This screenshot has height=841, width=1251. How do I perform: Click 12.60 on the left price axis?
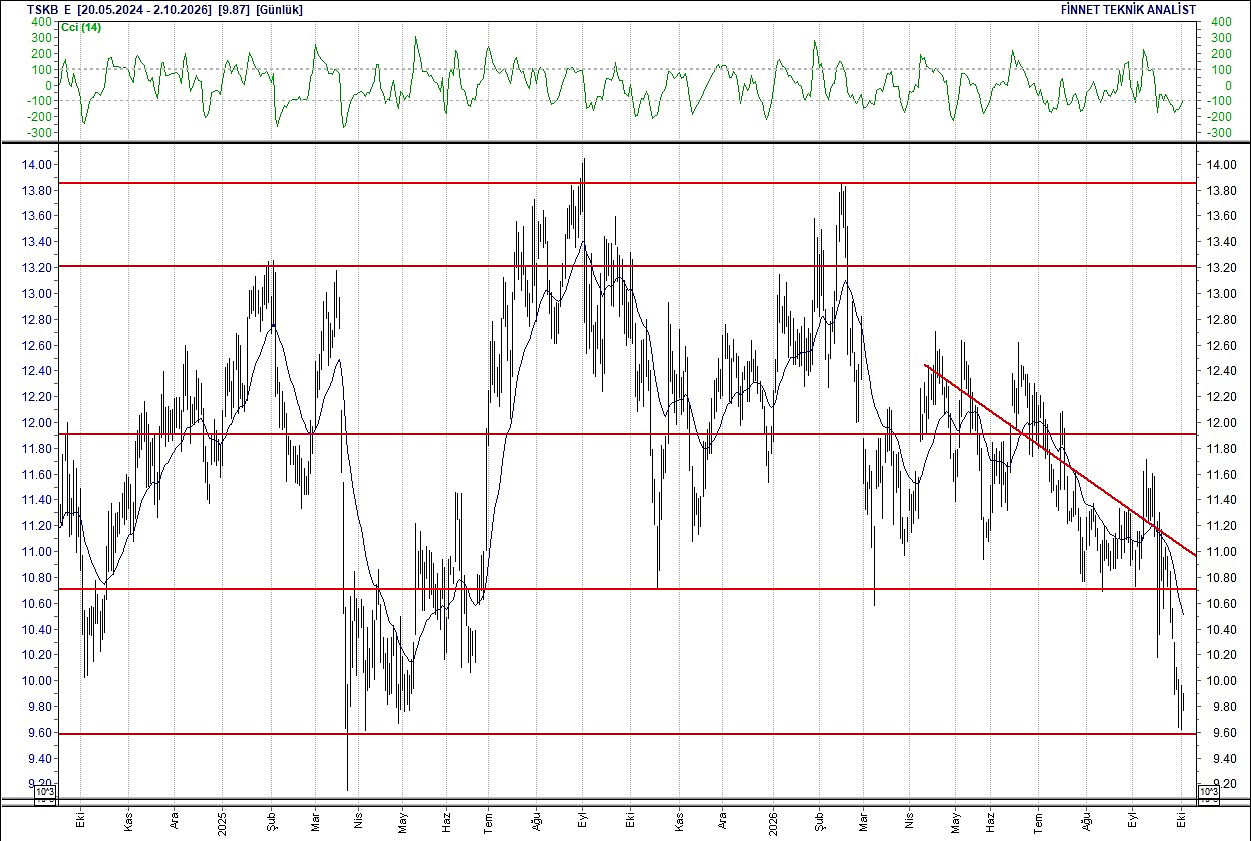[39, 346]
